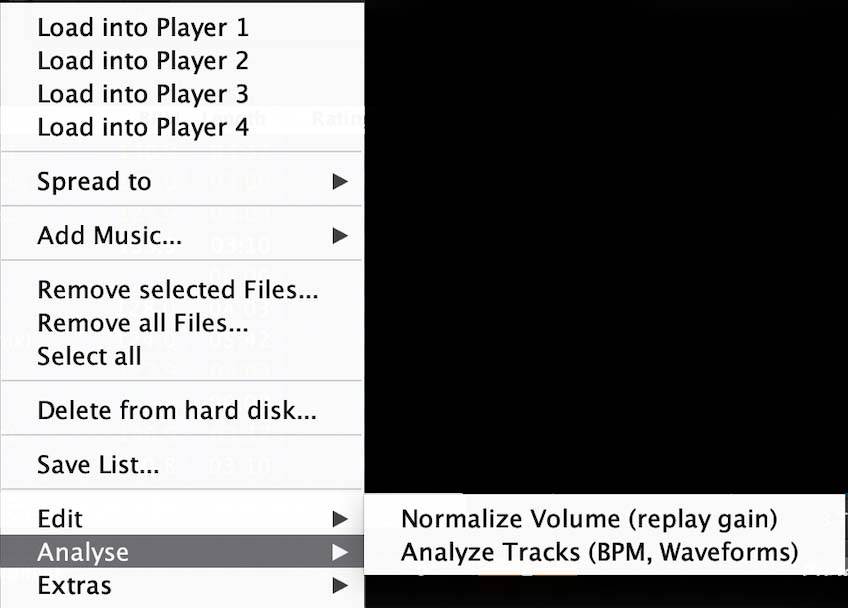Click Save List... option
848x608 pixels.
pos(98,464)
